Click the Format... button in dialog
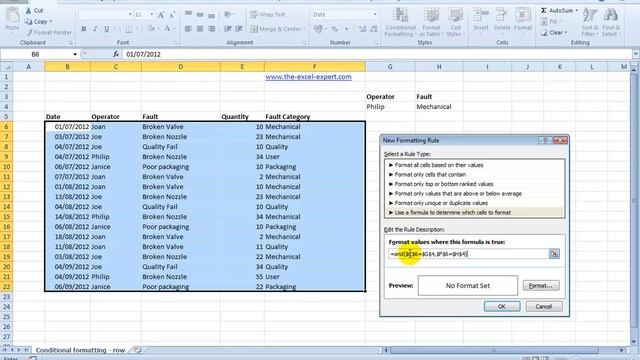The width and height of the screenshot is (640, 360). pos(541,286)
